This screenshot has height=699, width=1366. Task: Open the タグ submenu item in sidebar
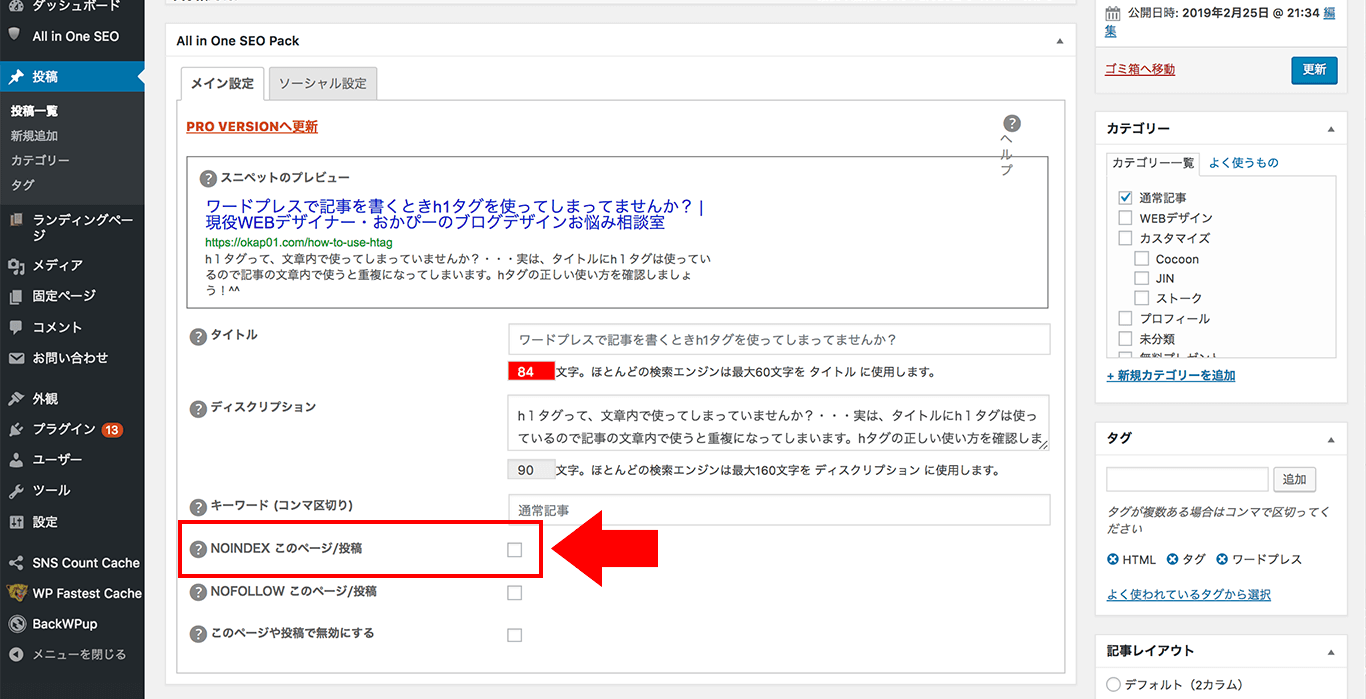coord(22,185)
